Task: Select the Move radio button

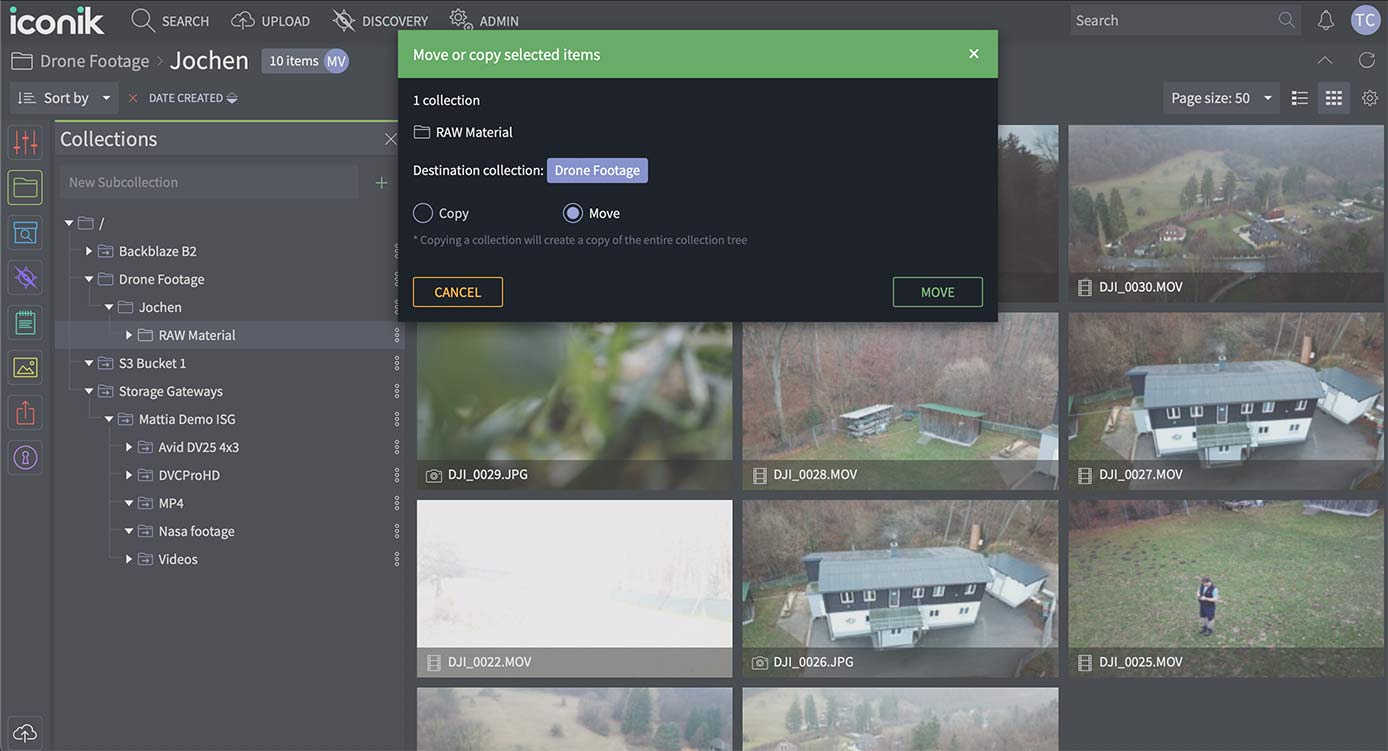Action: coord(573,213)
